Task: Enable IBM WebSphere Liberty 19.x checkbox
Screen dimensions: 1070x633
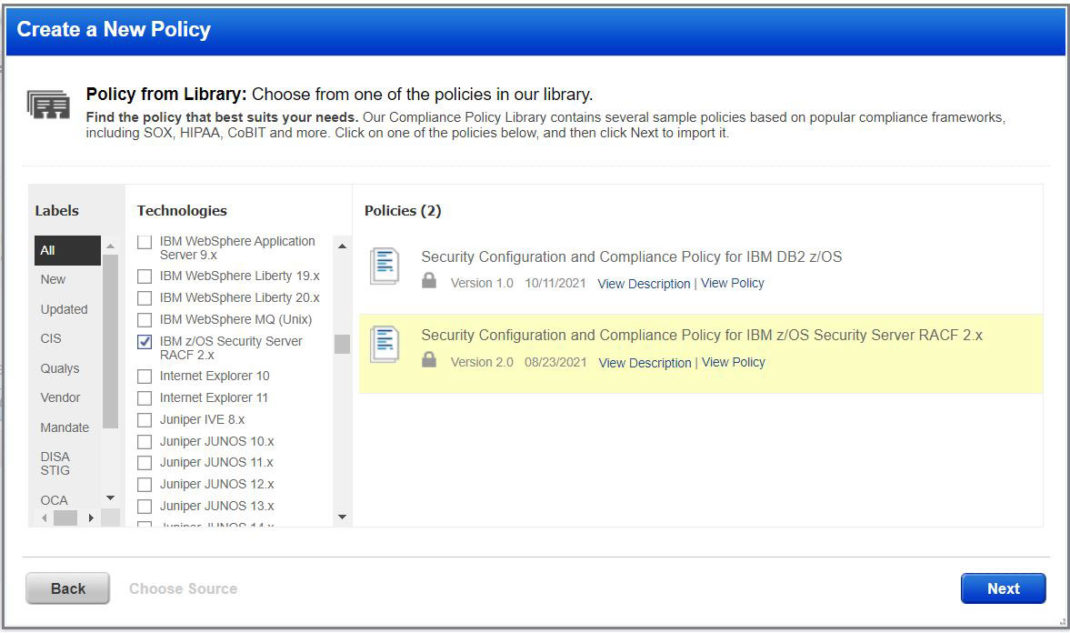Action: coord(144,276)
